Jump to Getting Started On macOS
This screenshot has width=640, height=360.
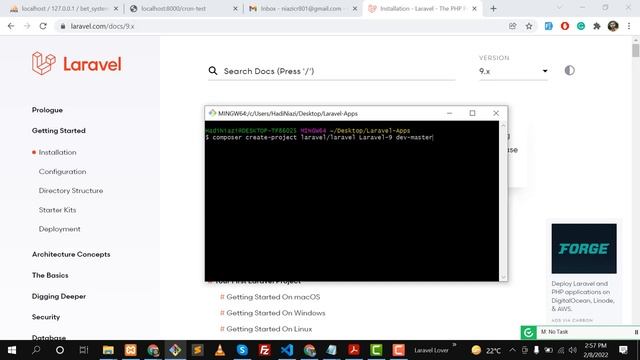(x=273, y=297)
